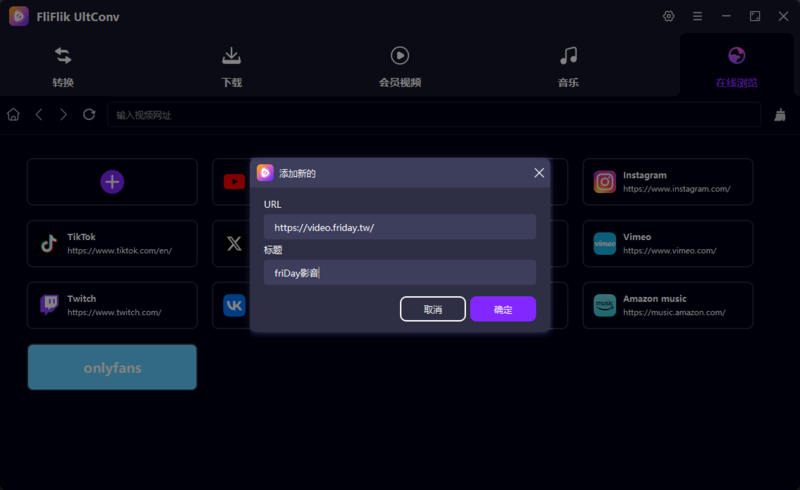The image size is (800, 490).
Task: Open the 会员视频 tab
Action: (x=399, y=66)
